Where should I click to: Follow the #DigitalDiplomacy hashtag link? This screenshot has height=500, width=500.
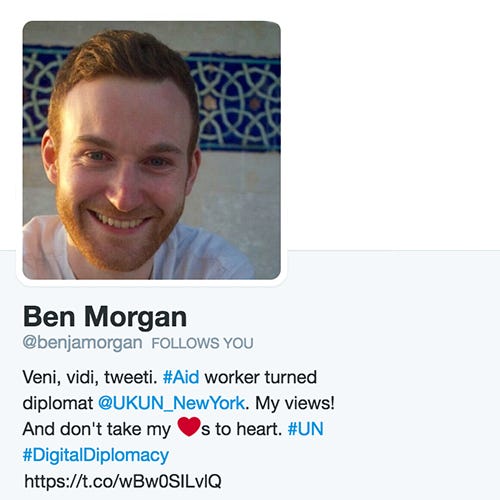tap(96, 456)
